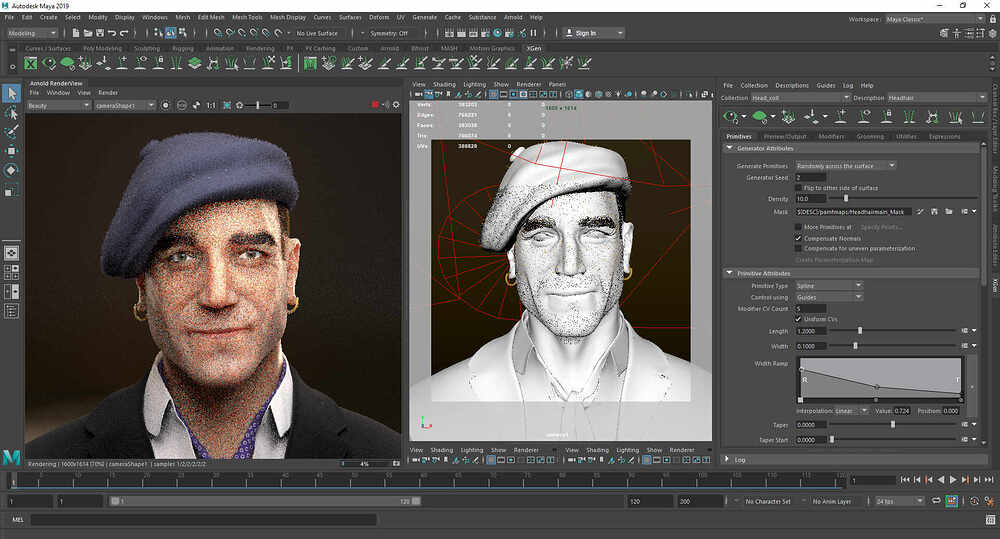Viewport: 1000px width, 539px height.
Task: Open the Description Headhair dropdown
Action: 937,98
